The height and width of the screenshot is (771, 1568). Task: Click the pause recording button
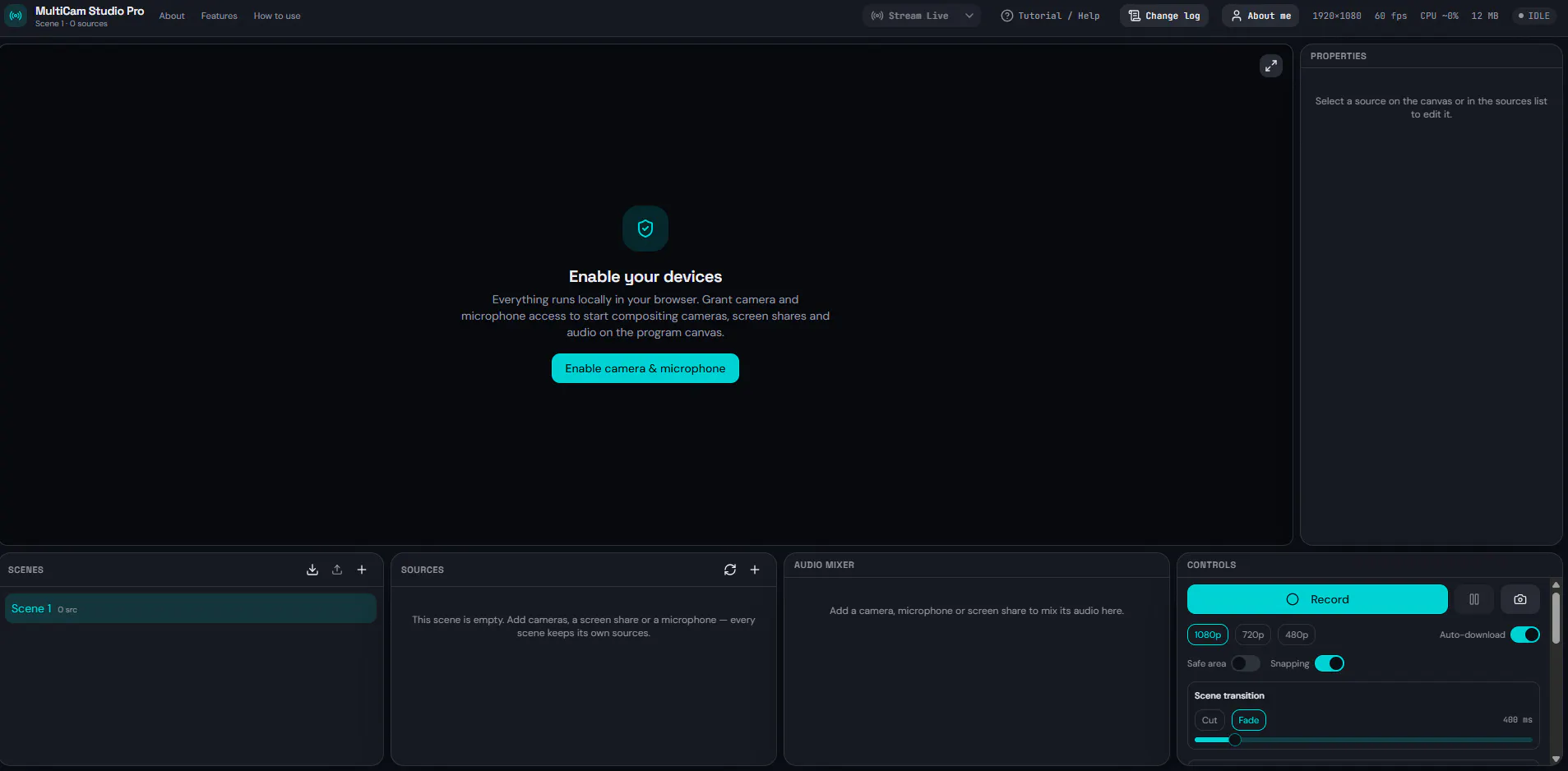point(1474,599)
